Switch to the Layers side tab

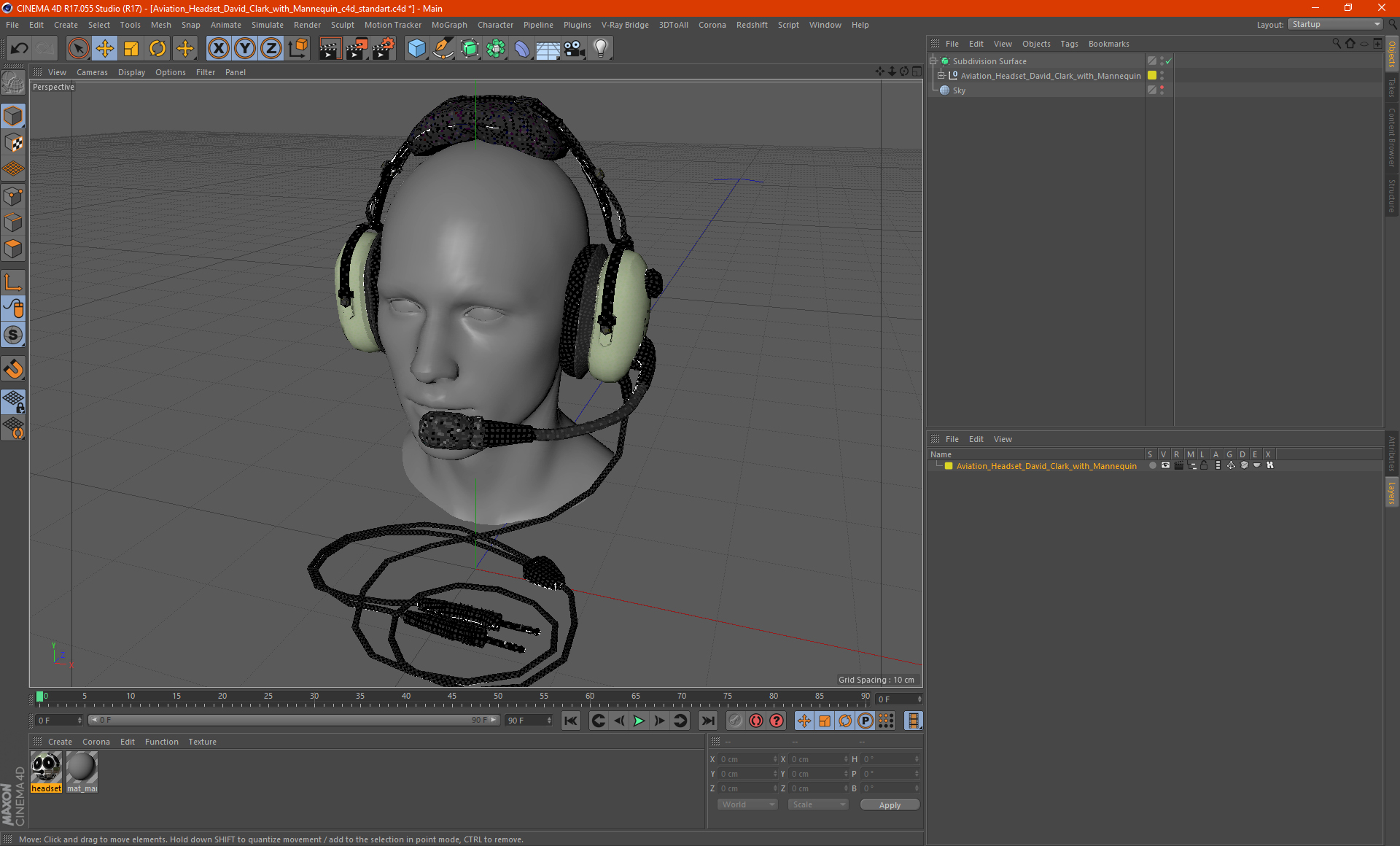click(1391, 493)
